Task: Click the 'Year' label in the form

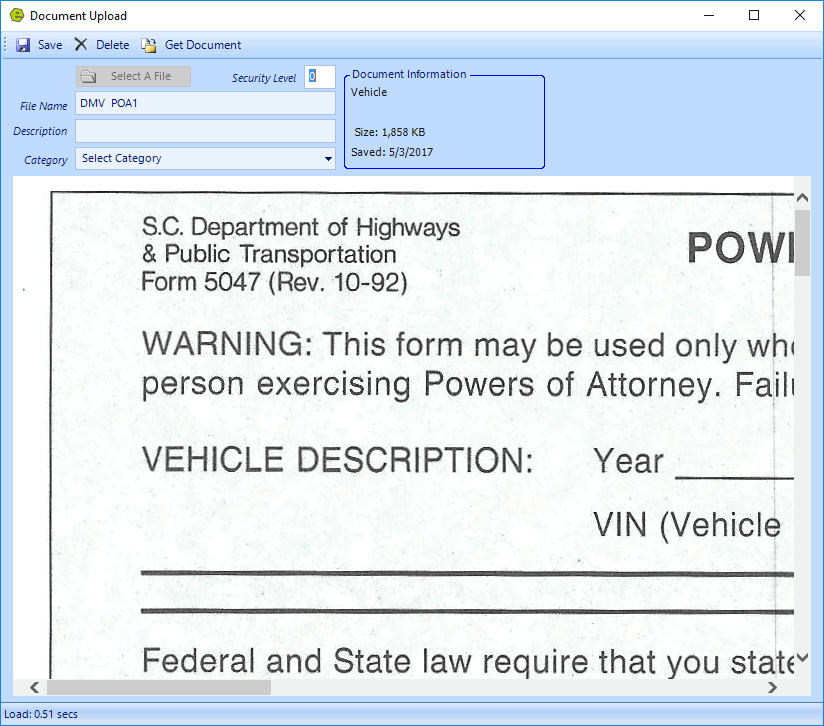Action: (x=629, y=461)
